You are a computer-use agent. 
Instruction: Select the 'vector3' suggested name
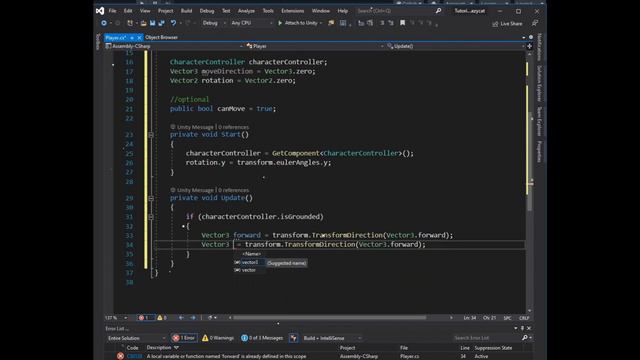pos(249,262)
